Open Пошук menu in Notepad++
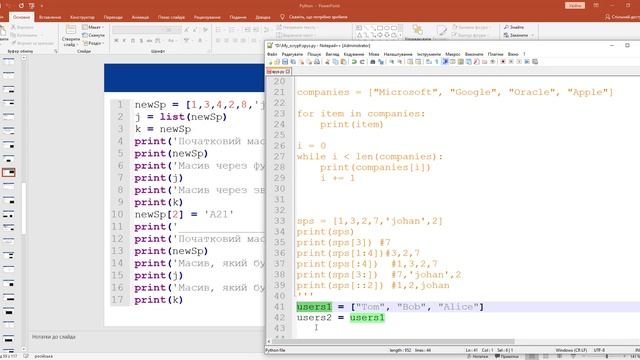Image resolution: width=640 pixels, height=360 pixels. tap(314, 54)
